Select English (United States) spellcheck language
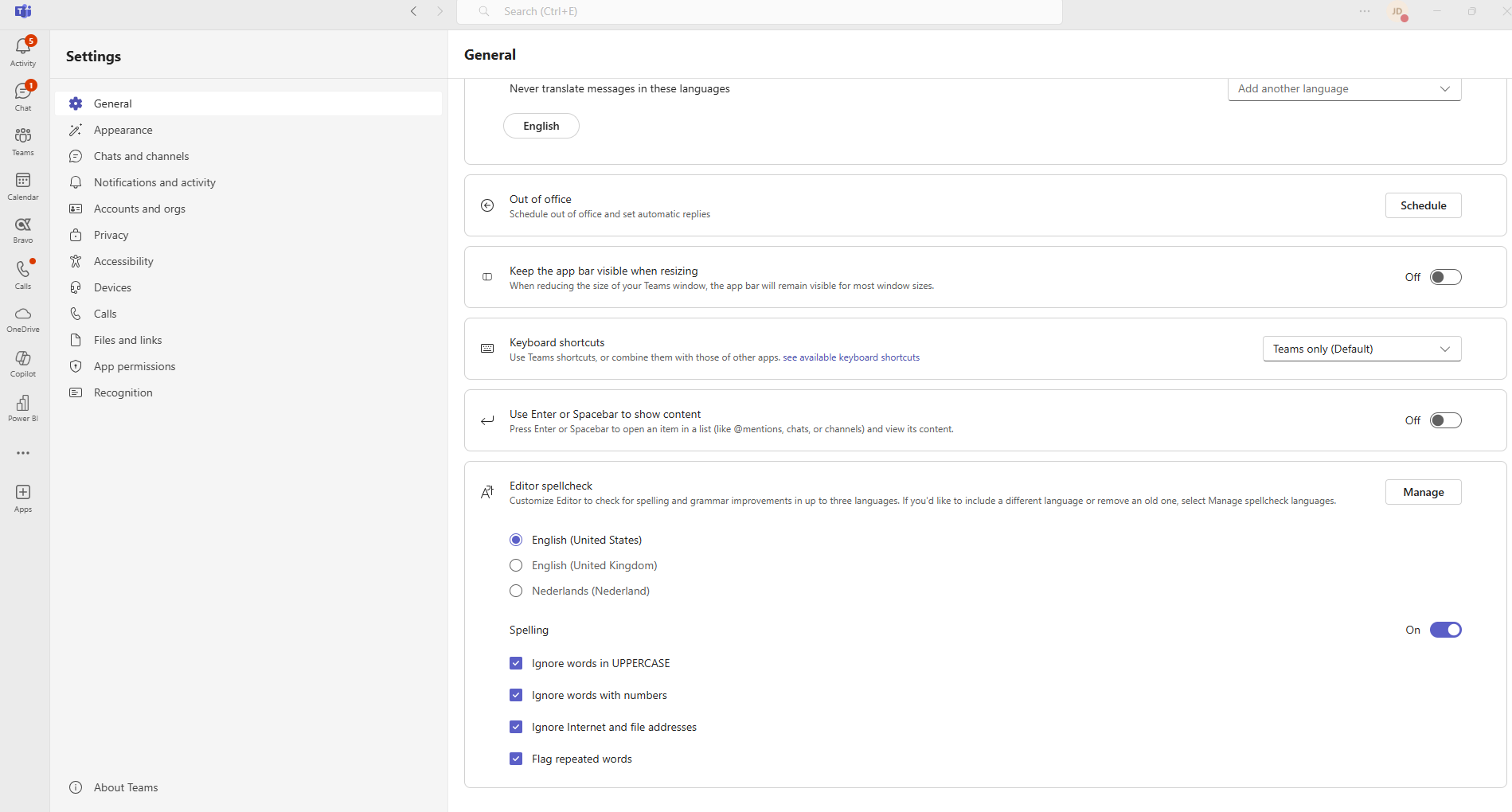 (x=516, y=540)
